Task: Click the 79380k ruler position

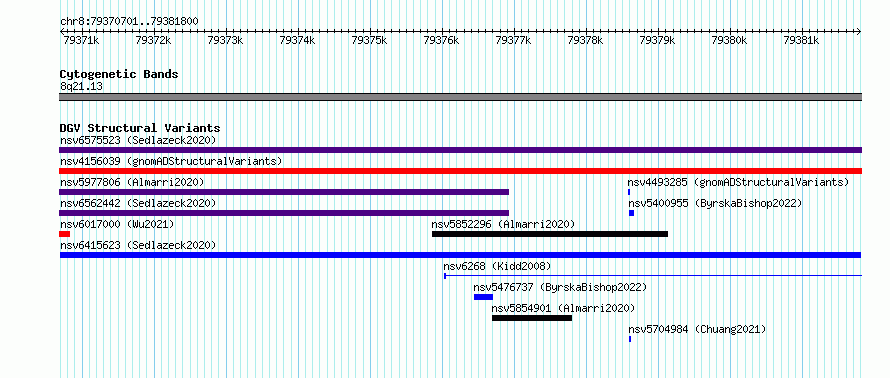Action: [x=729, y=40]
